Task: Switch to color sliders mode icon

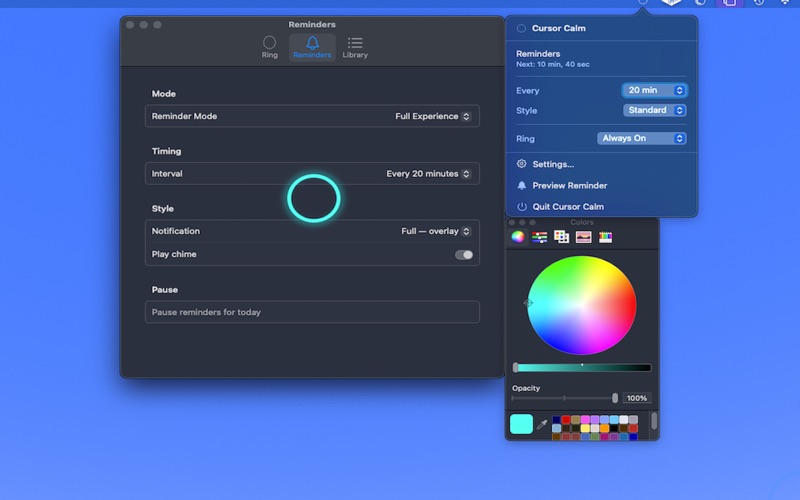Action: point(539,237)
